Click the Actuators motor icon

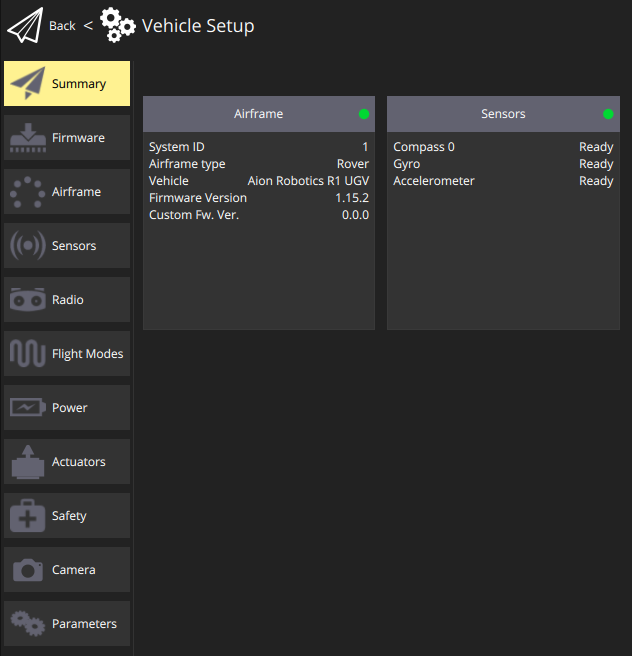pyautogui.click(x=28, y=462)
